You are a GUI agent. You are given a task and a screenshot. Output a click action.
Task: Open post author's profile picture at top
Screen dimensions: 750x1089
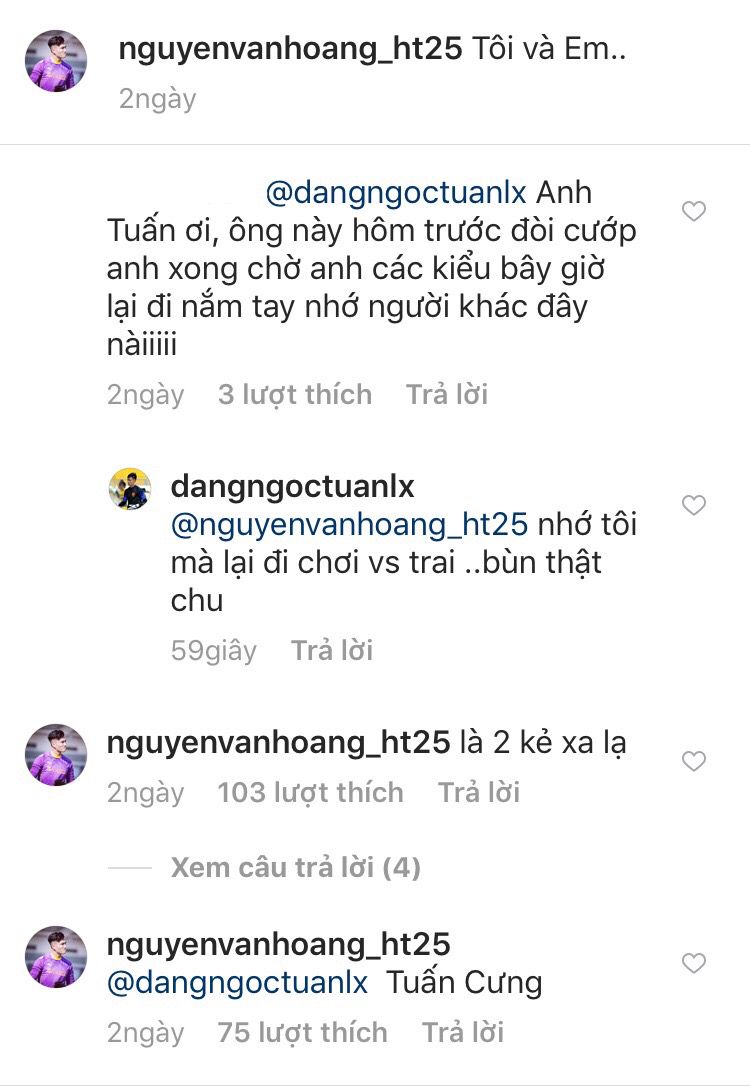click(x=55, y=61)
